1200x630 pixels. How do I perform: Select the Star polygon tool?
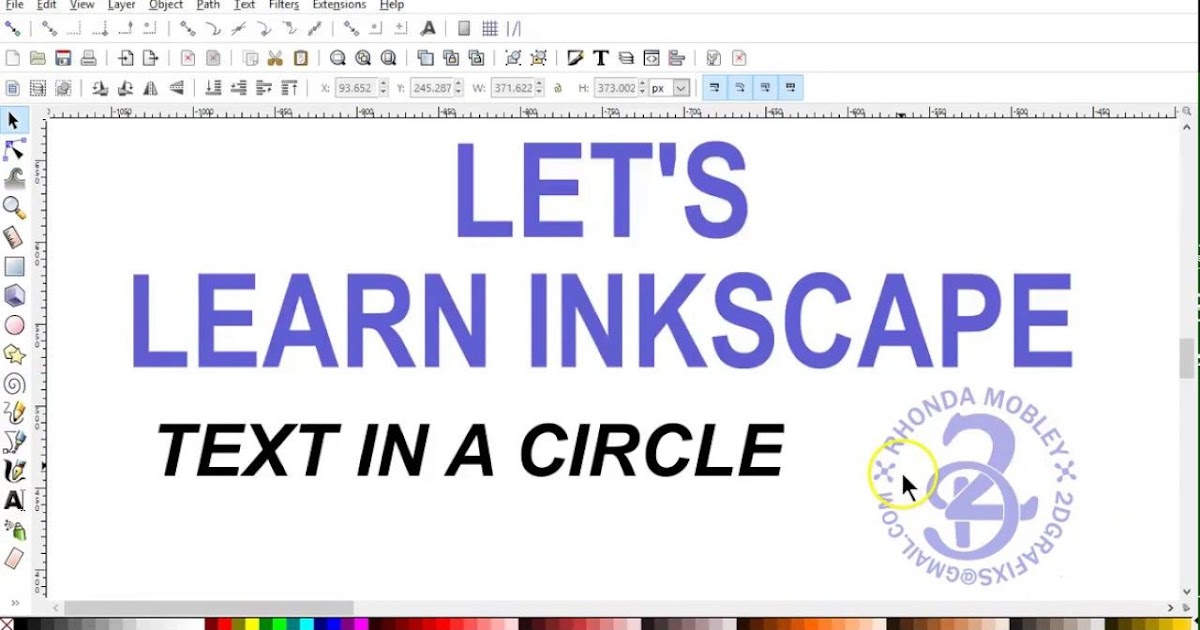(x=14, y=354)
